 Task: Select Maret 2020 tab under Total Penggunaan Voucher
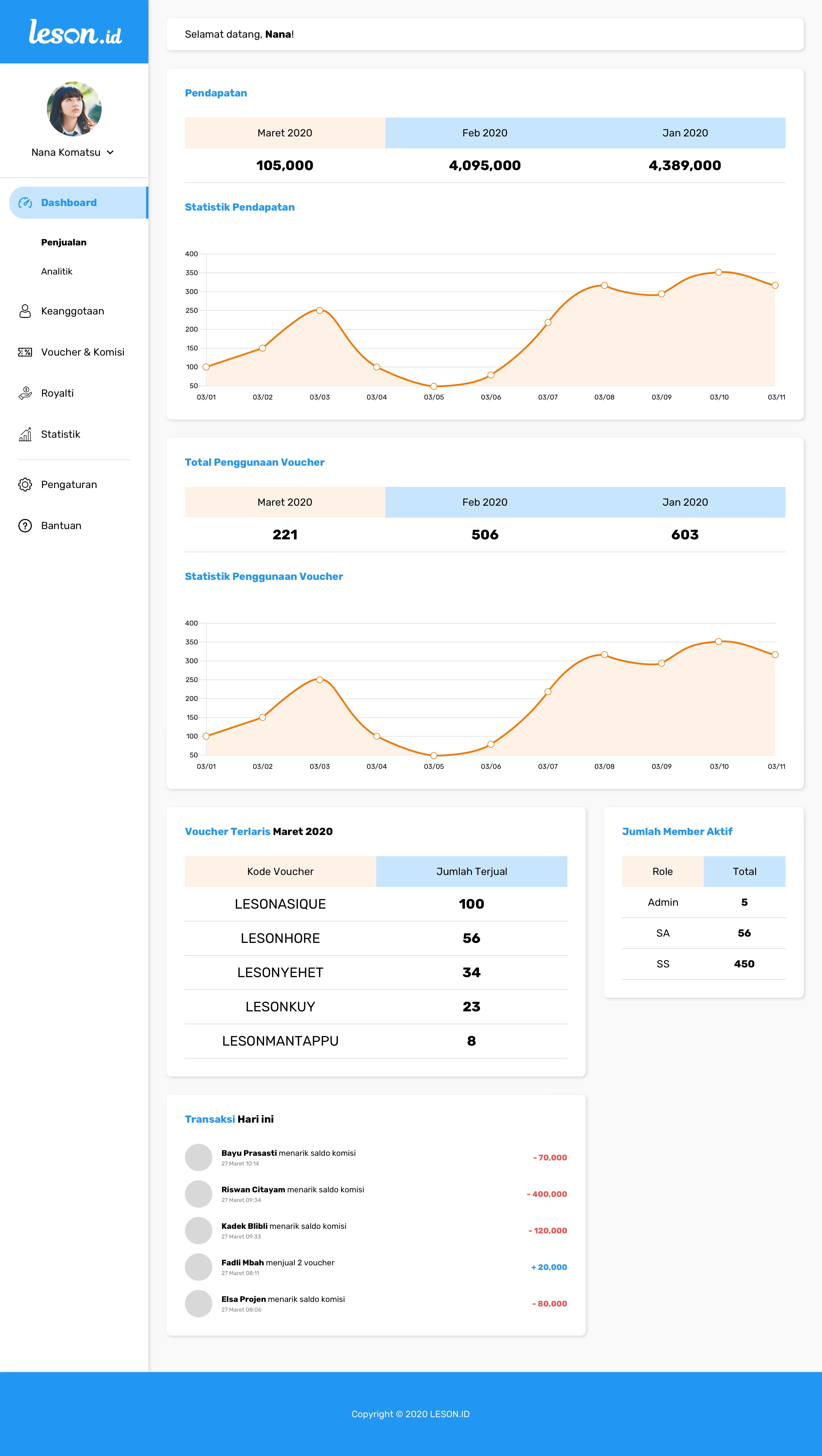tap(285, 502)
